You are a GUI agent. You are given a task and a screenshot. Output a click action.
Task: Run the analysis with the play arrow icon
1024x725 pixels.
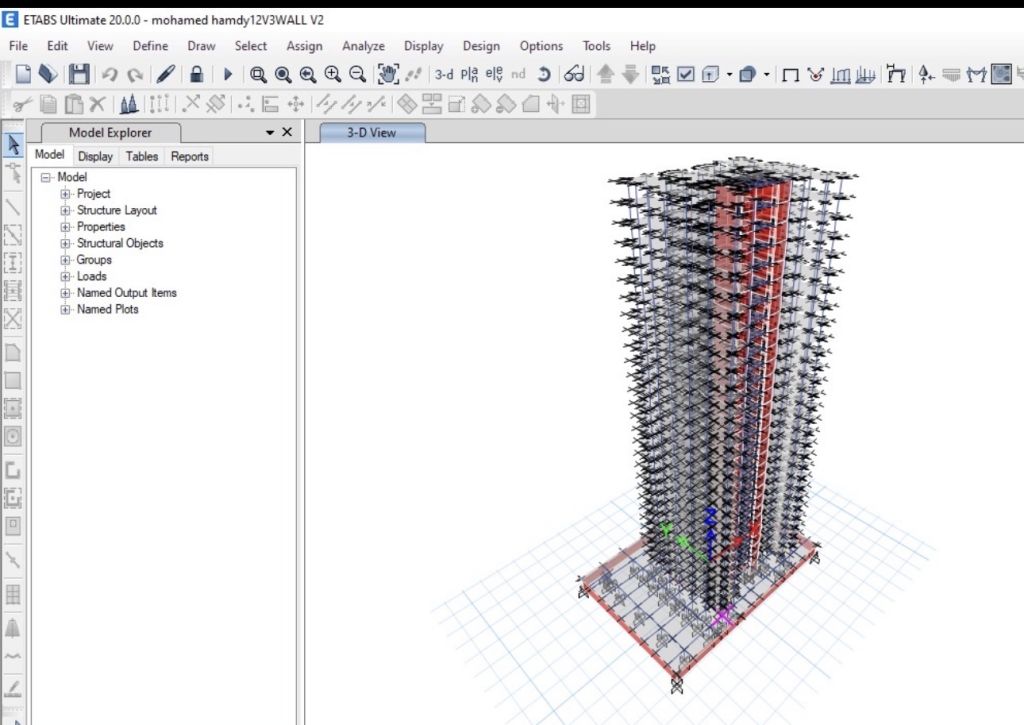click(227, 74)
